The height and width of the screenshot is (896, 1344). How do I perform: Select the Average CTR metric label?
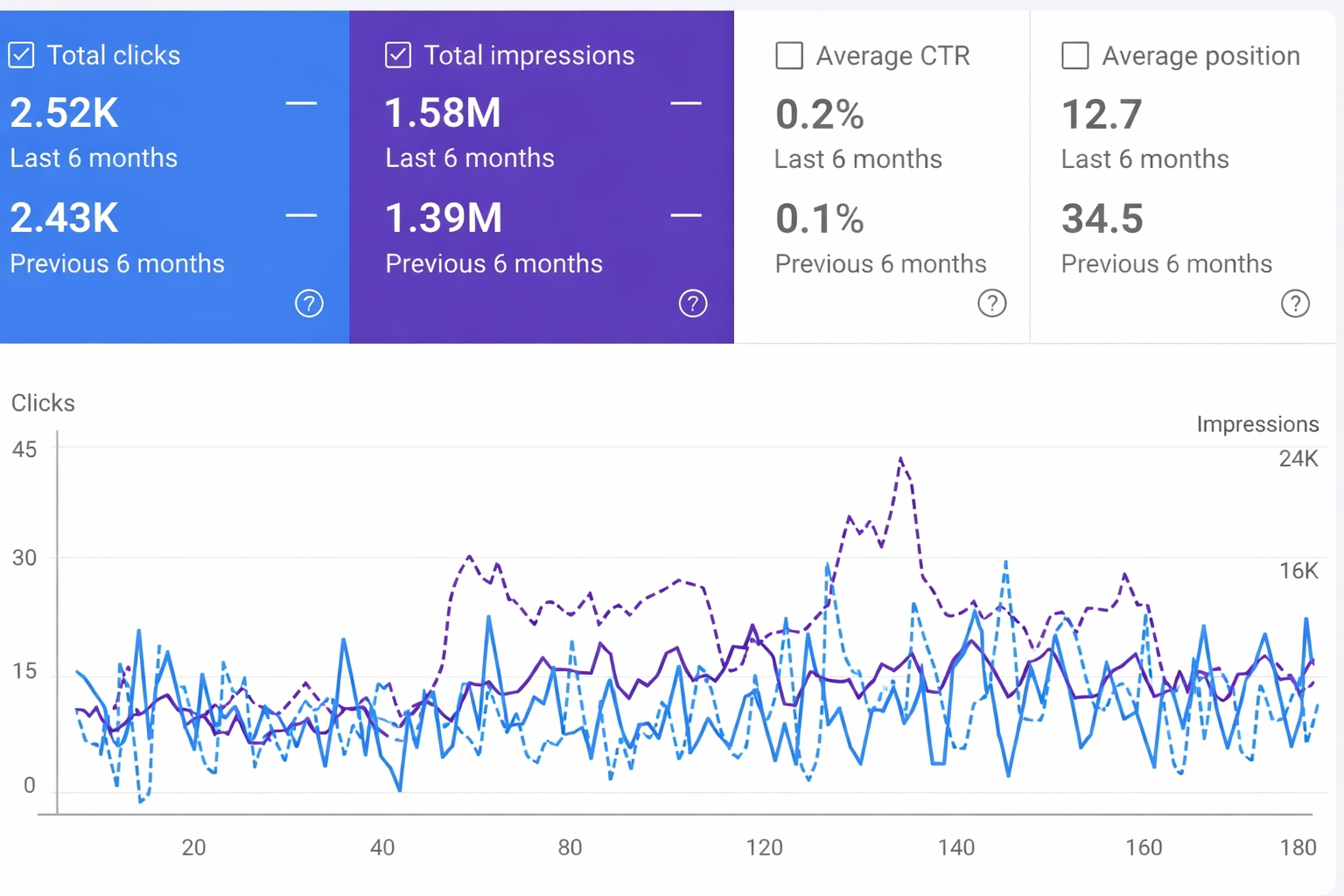point(892,56)
